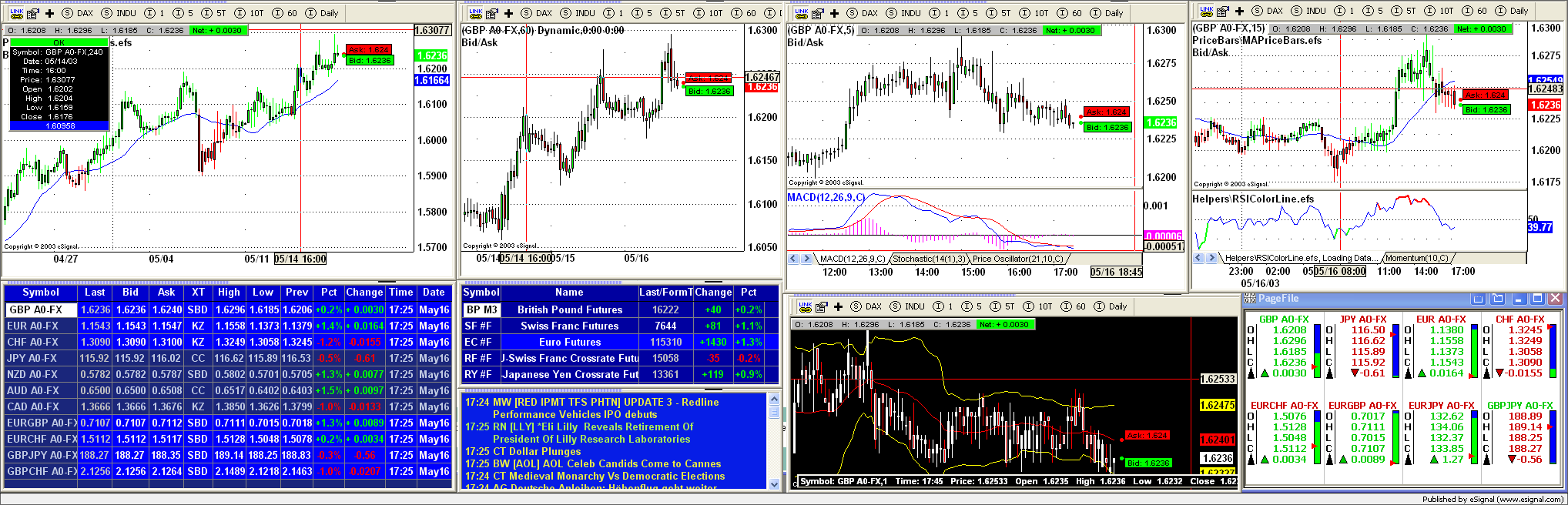1568x505 pixels.
Task: Click the Link icon in the 5-minute chart toolbar
Action: [801, 12]
